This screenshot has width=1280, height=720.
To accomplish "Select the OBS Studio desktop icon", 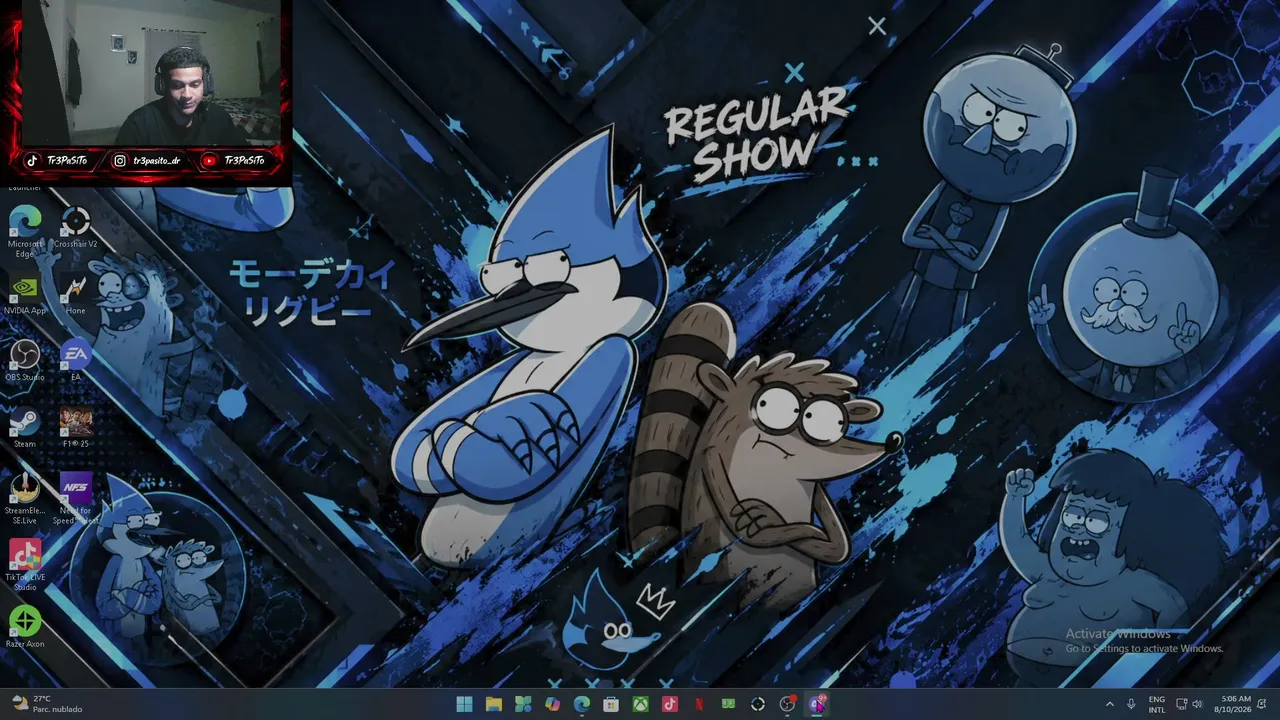I will coord(25,362).
